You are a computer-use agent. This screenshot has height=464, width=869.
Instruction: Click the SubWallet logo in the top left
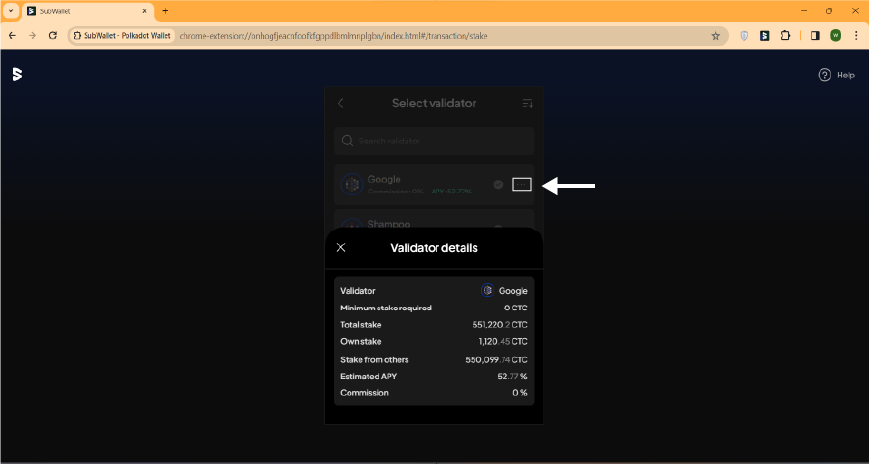pyautogui.click(x=17, y=74)
